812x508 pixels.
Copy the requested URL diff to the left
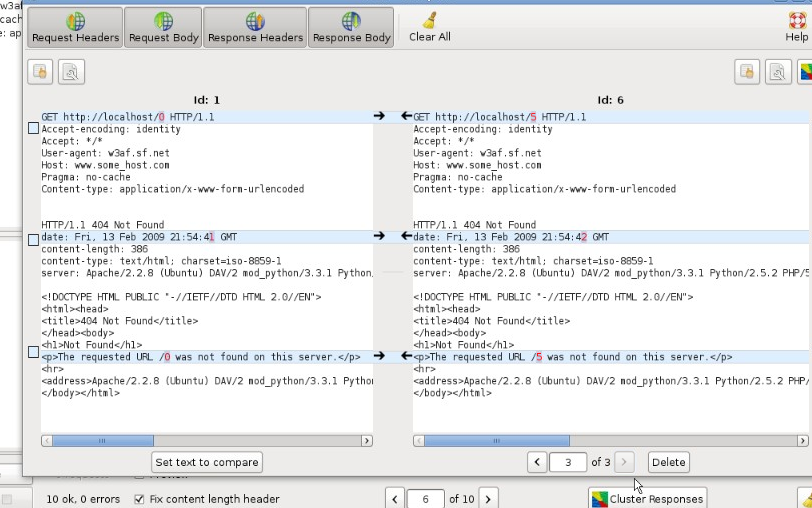pos(407,356)
